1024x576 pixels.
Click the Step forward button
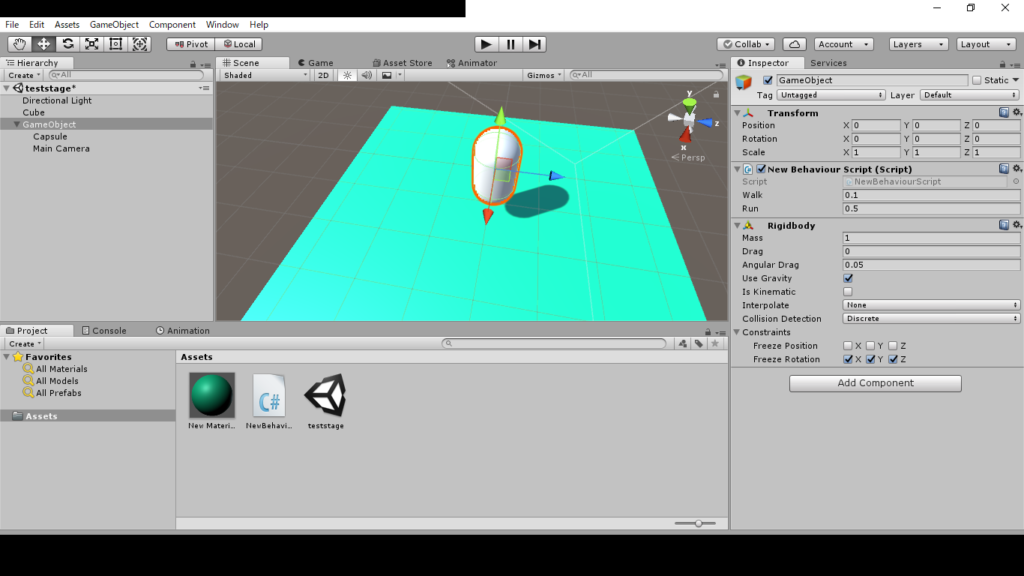pos(536,44)
